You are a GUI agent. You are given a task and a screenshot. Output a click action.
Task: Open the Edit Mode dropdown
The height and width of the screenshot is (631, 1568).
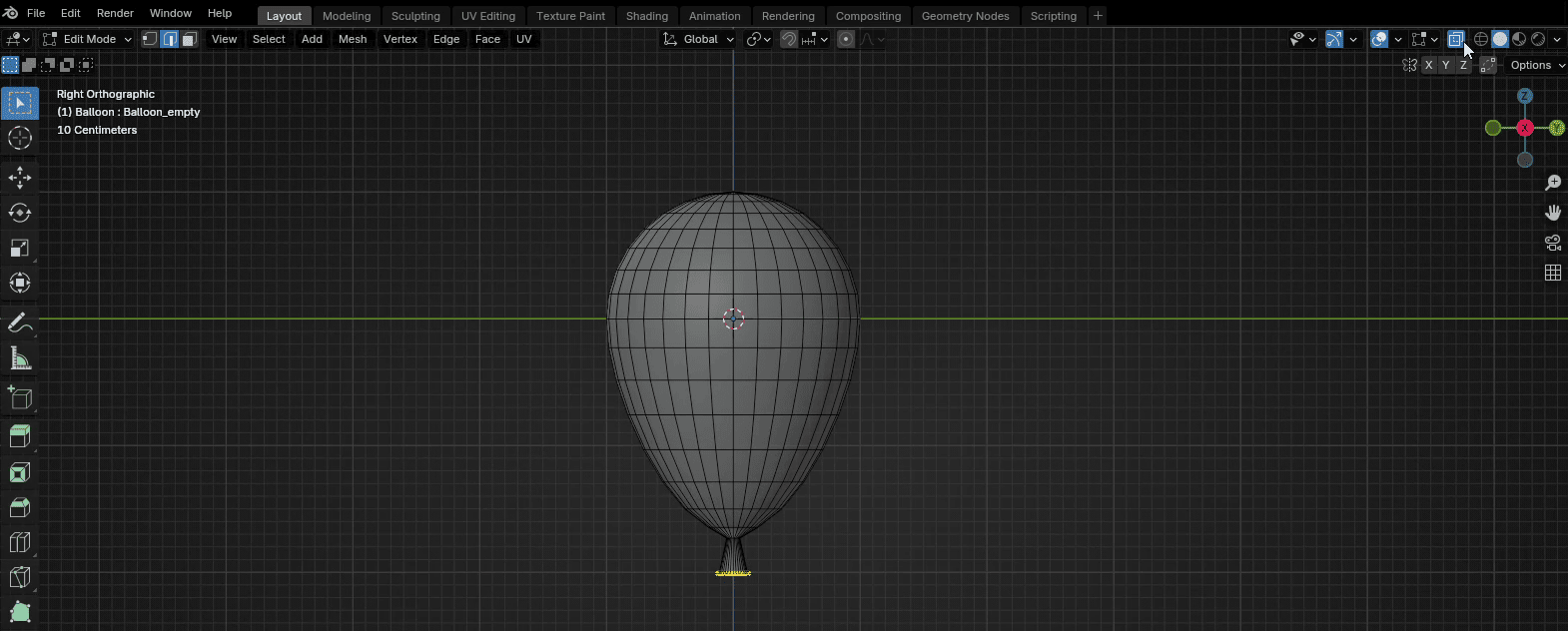(88, 39)
